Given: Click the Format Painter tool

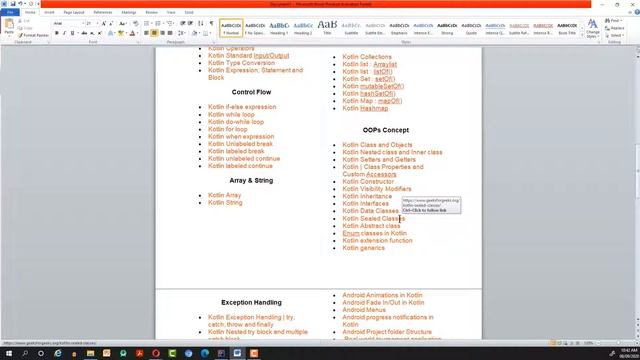Looking at the screenshot, I should [x=33, y=36].
